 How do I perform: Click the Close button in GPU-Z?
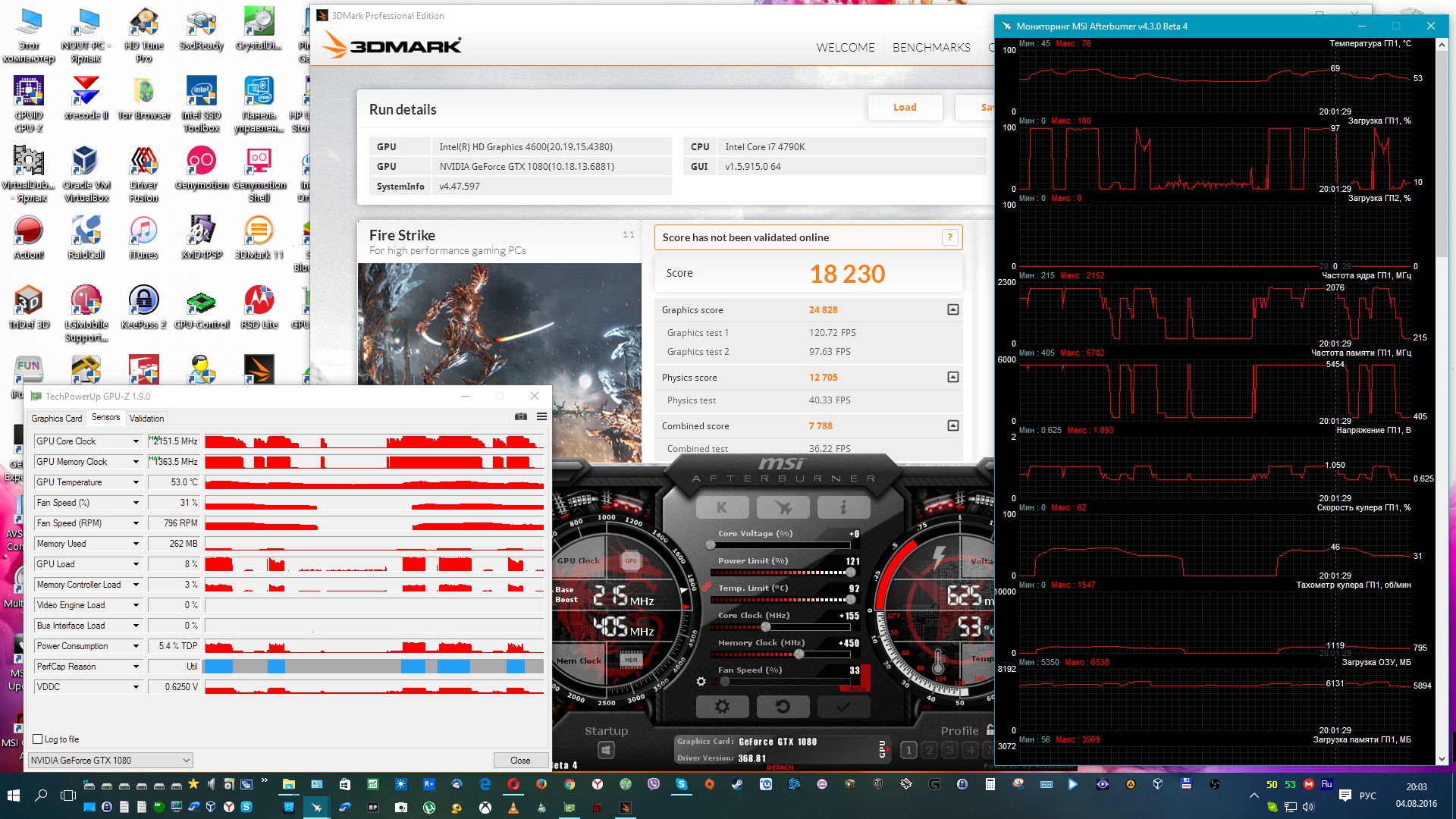520,760
